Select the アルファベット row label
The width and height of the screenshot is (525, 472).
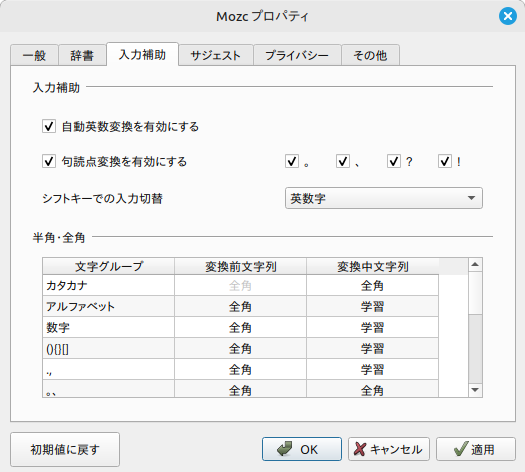pyautogui.click(x=108, y=307)
